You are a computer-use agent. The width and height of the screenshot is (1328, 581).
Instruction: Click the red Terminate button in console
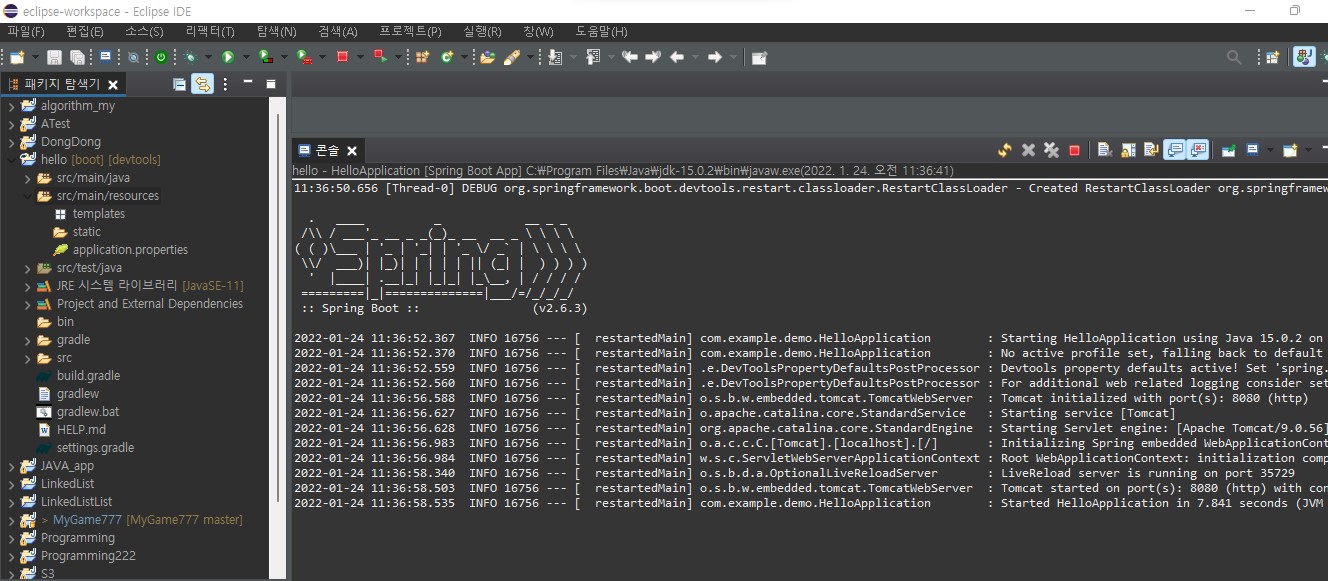click(x=1075, y=150)
